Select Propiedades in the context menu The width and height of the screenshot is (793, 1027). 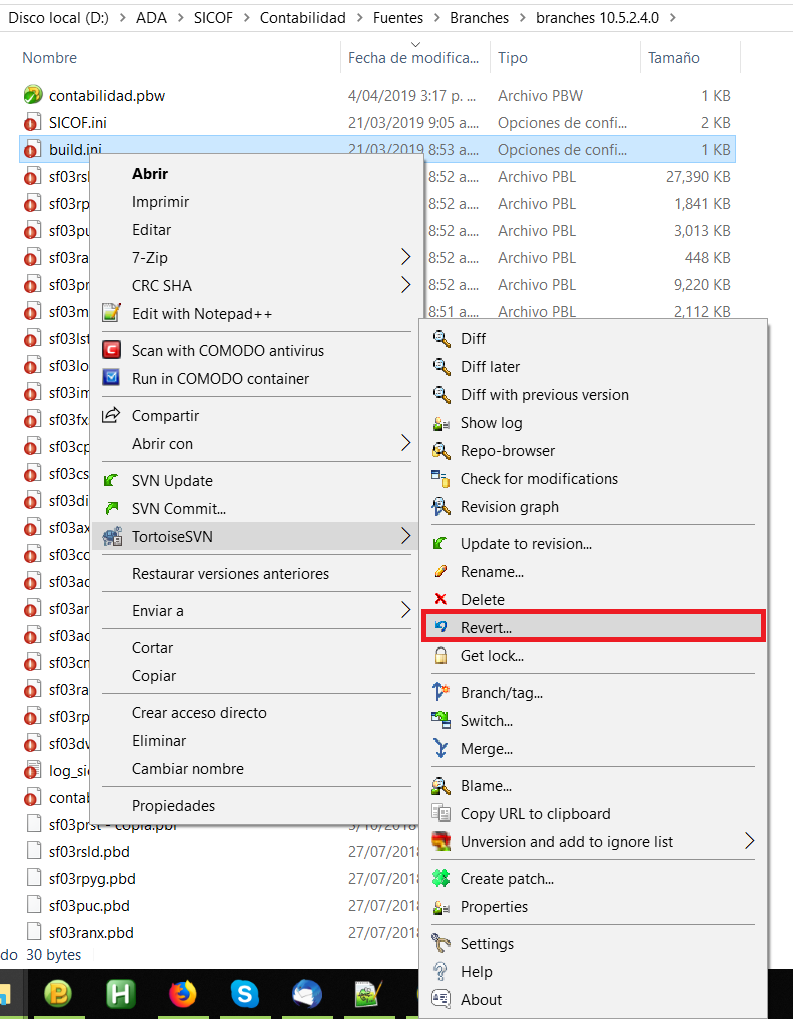point(173,806)
